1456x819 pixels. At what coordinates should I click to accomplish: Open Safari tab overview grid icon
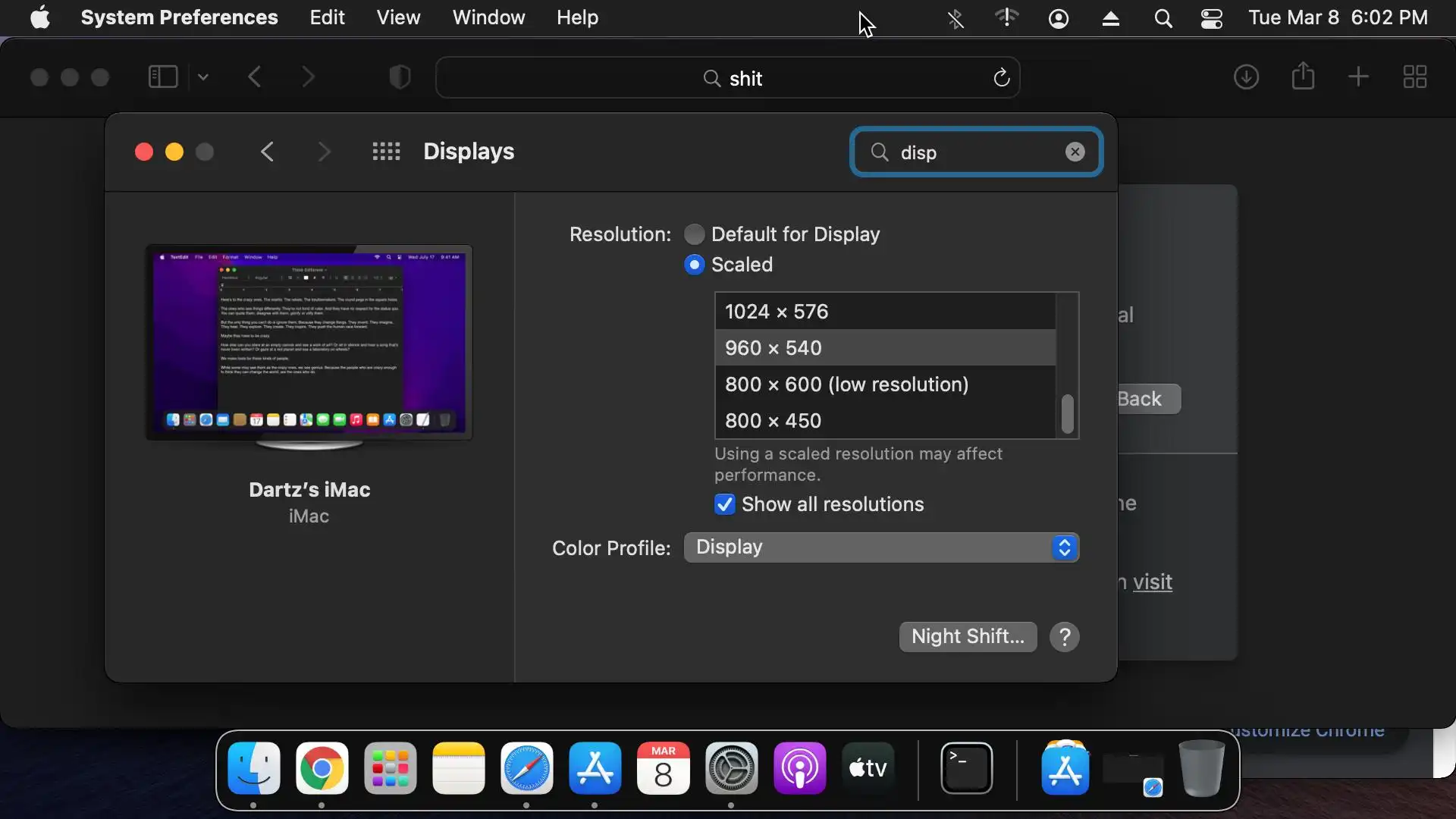[x=1414, y=77]
